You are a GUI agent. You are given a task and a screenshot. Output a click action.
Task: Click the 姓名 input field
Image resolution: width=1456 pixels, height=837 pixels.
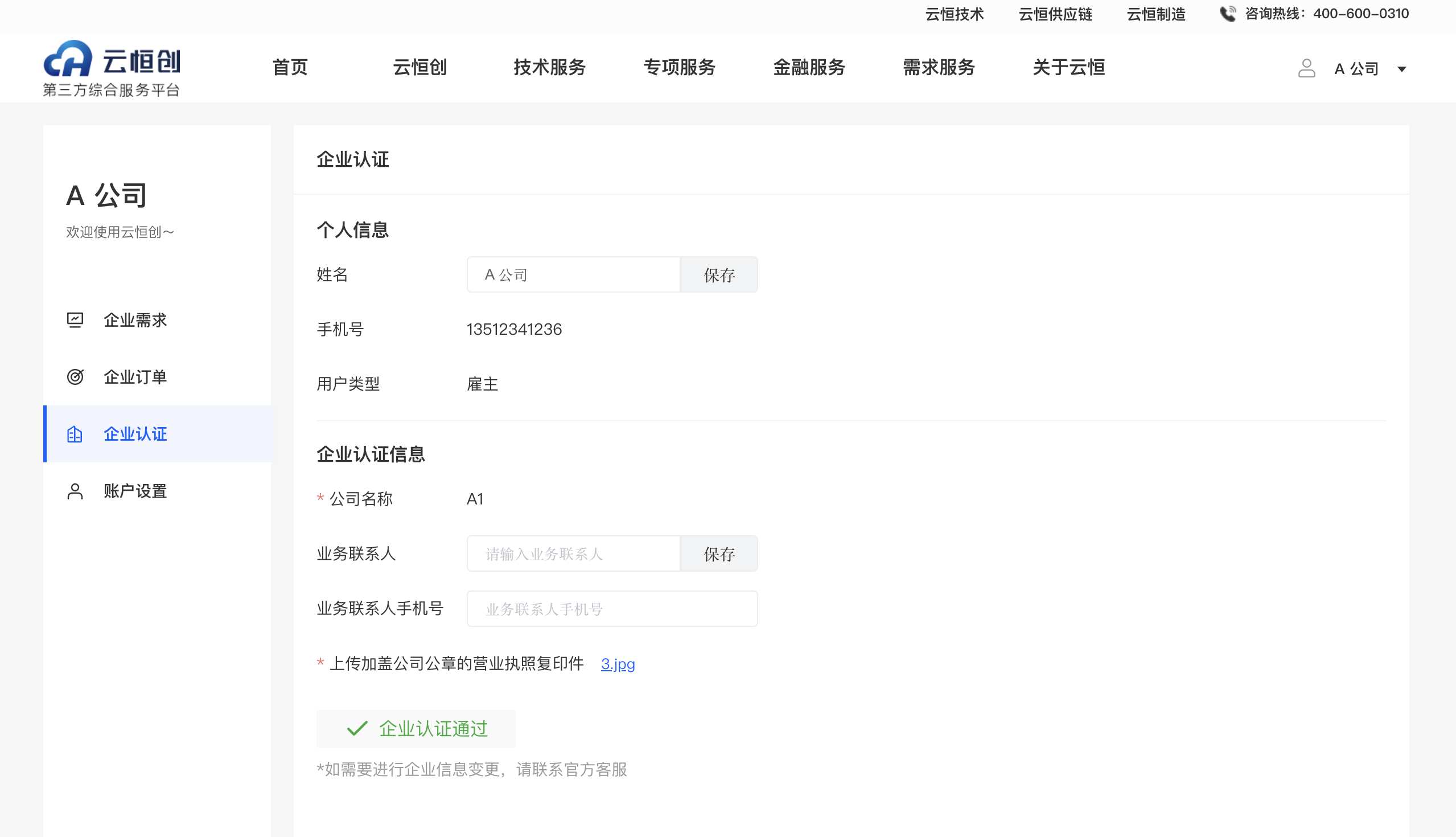tap(573, 275)
